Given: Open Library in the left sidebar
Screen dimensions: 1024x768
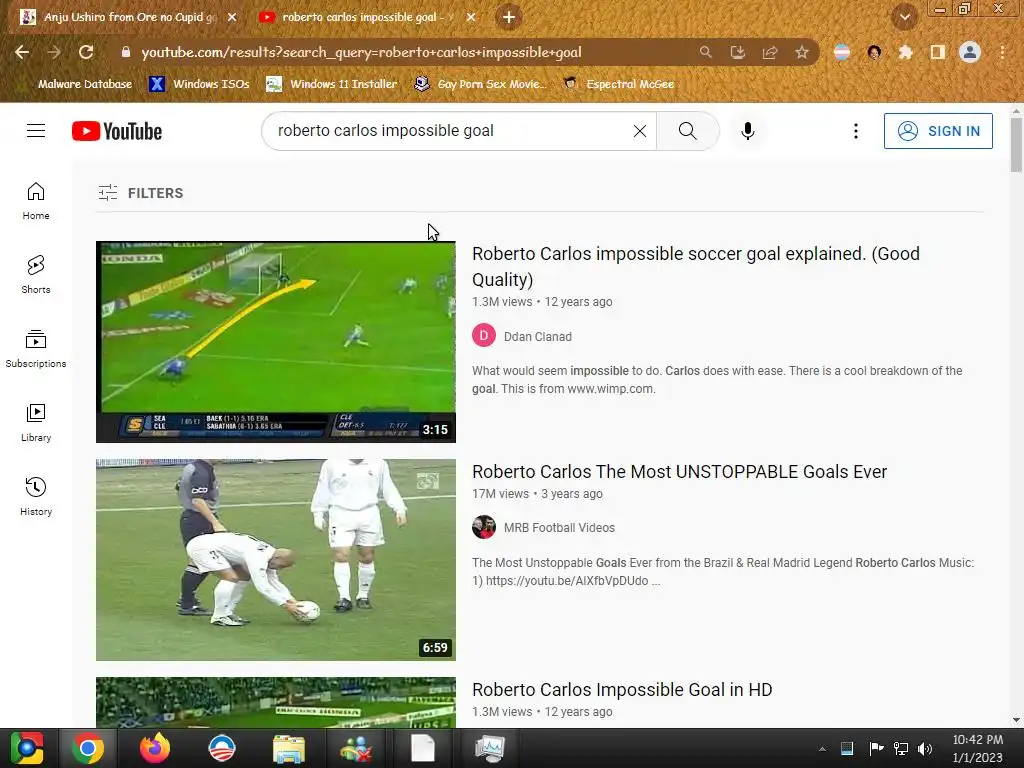Looking at the screenshot, I should [x=36, y=423].
